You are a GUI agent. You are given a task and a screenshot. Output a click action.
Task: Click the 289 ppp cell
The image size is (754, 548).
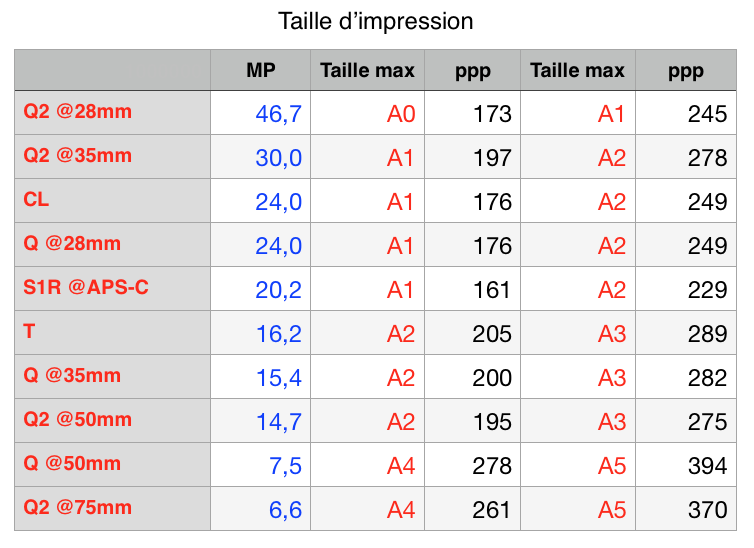(707, 334)
